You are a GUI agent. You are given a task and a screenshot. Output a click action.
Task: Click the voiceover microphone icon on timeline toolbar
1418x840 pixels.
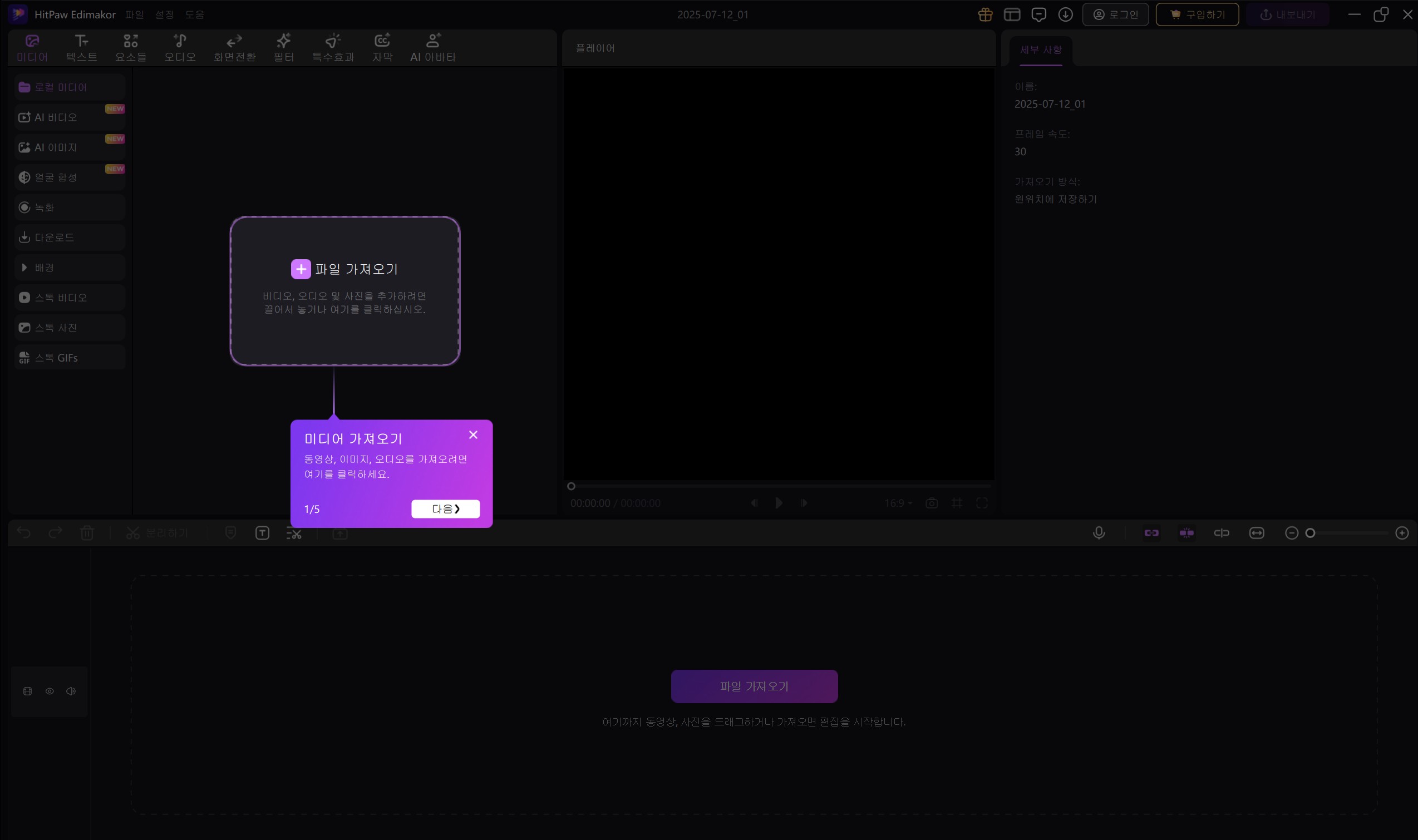pyautogui.click(x=1099, y=532)
